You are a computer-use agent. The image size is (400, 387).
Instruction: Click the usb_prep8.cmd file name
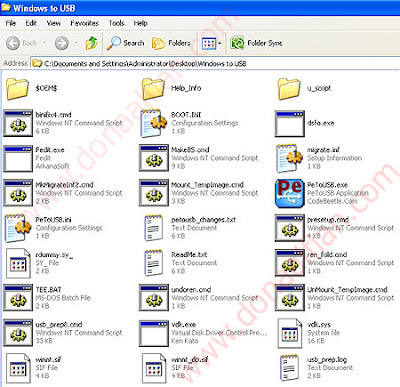pos(59,324)
